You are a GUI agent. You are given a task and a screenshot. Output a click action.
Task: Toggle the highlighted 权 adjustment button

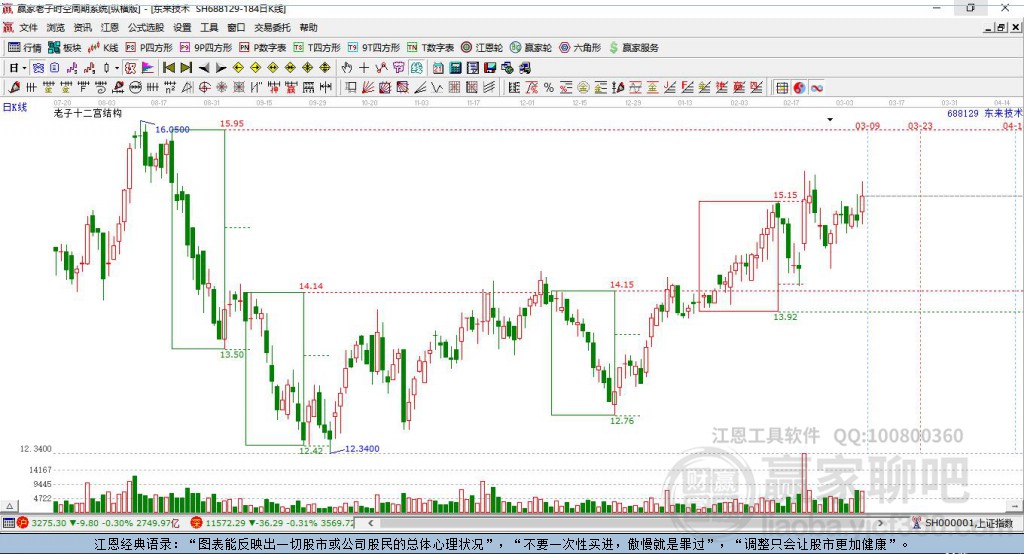(131, 68)
